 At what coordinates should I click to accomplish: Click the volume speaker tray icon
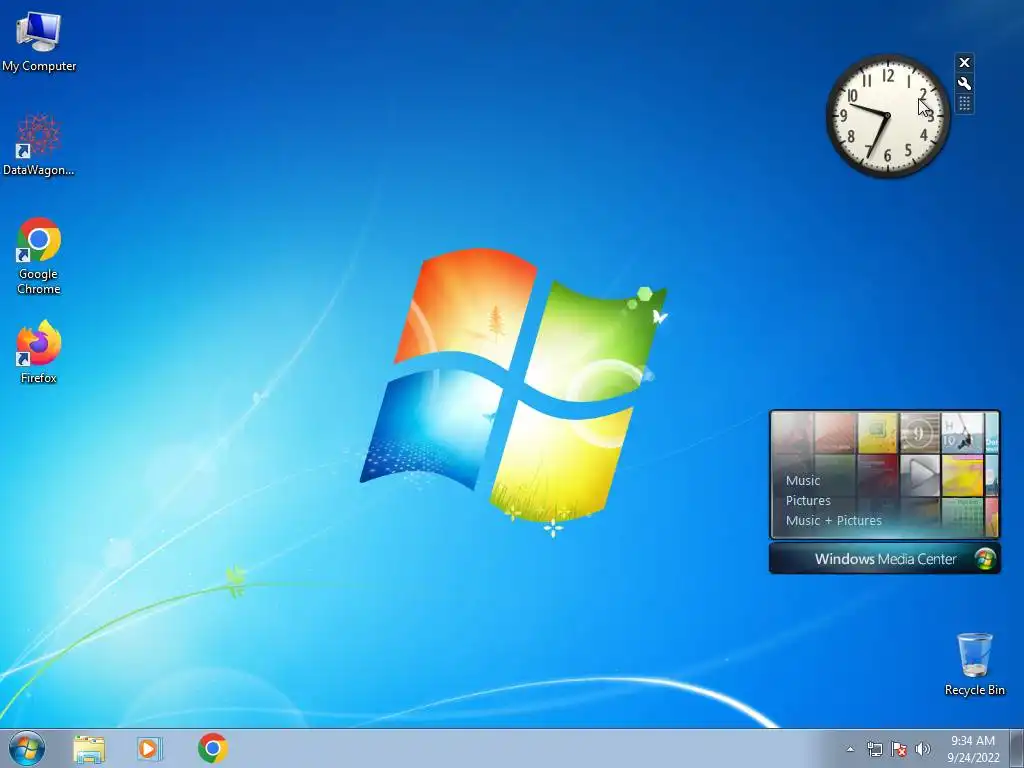pos(923,749)
